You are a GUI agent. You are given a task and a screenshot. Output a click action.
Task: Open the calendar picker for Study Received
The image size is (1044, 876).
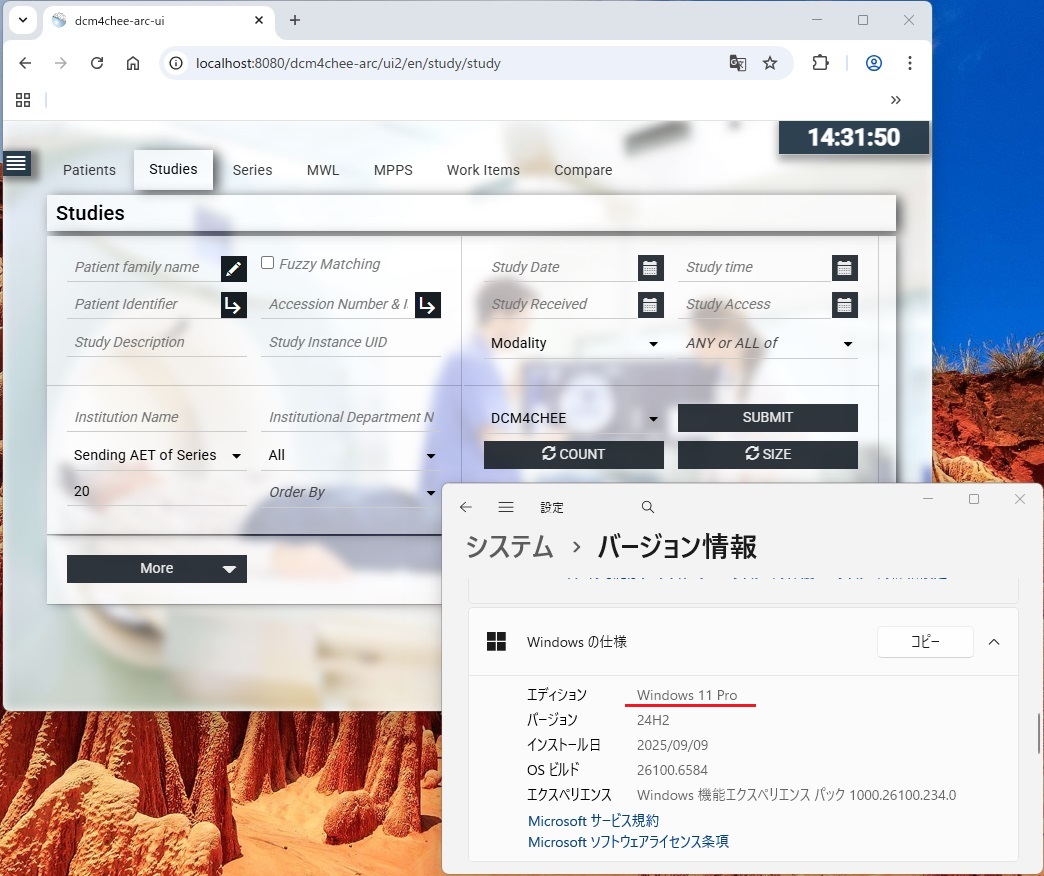[x=651, y=303]
